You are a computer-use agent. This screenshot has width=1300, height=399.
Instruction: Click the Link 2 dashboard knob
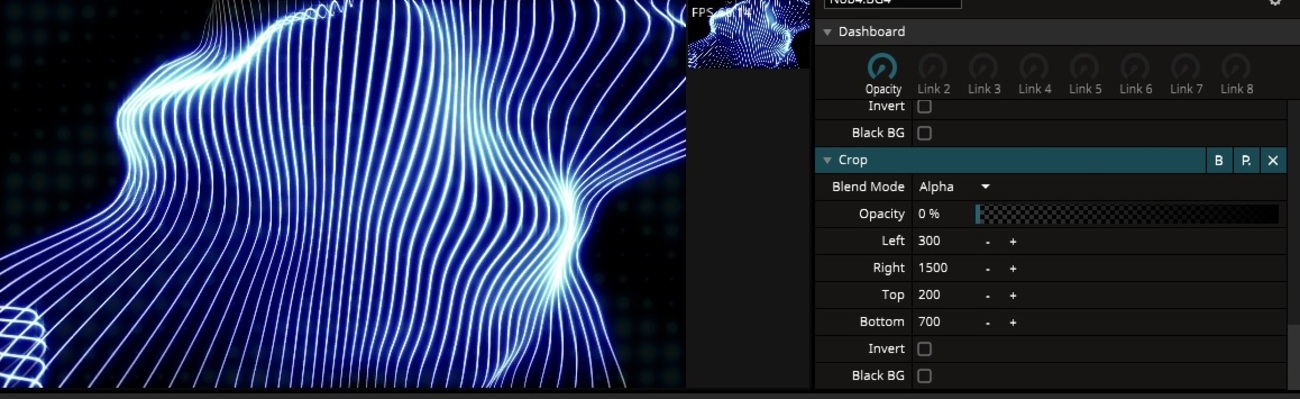(933, 67)
